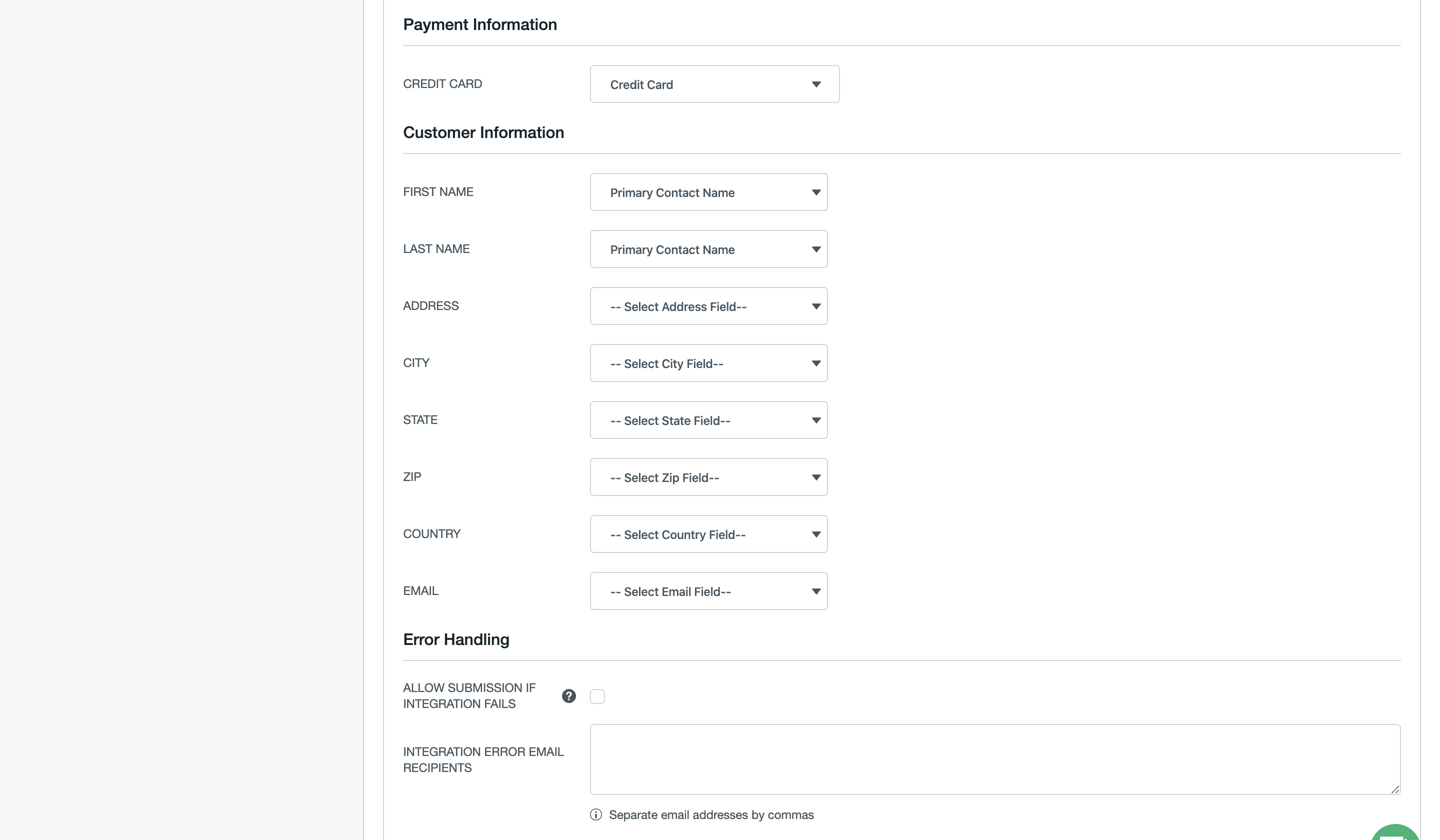
Task: Open the Select City Field dropdown
Action: click(x=708, y=363)
